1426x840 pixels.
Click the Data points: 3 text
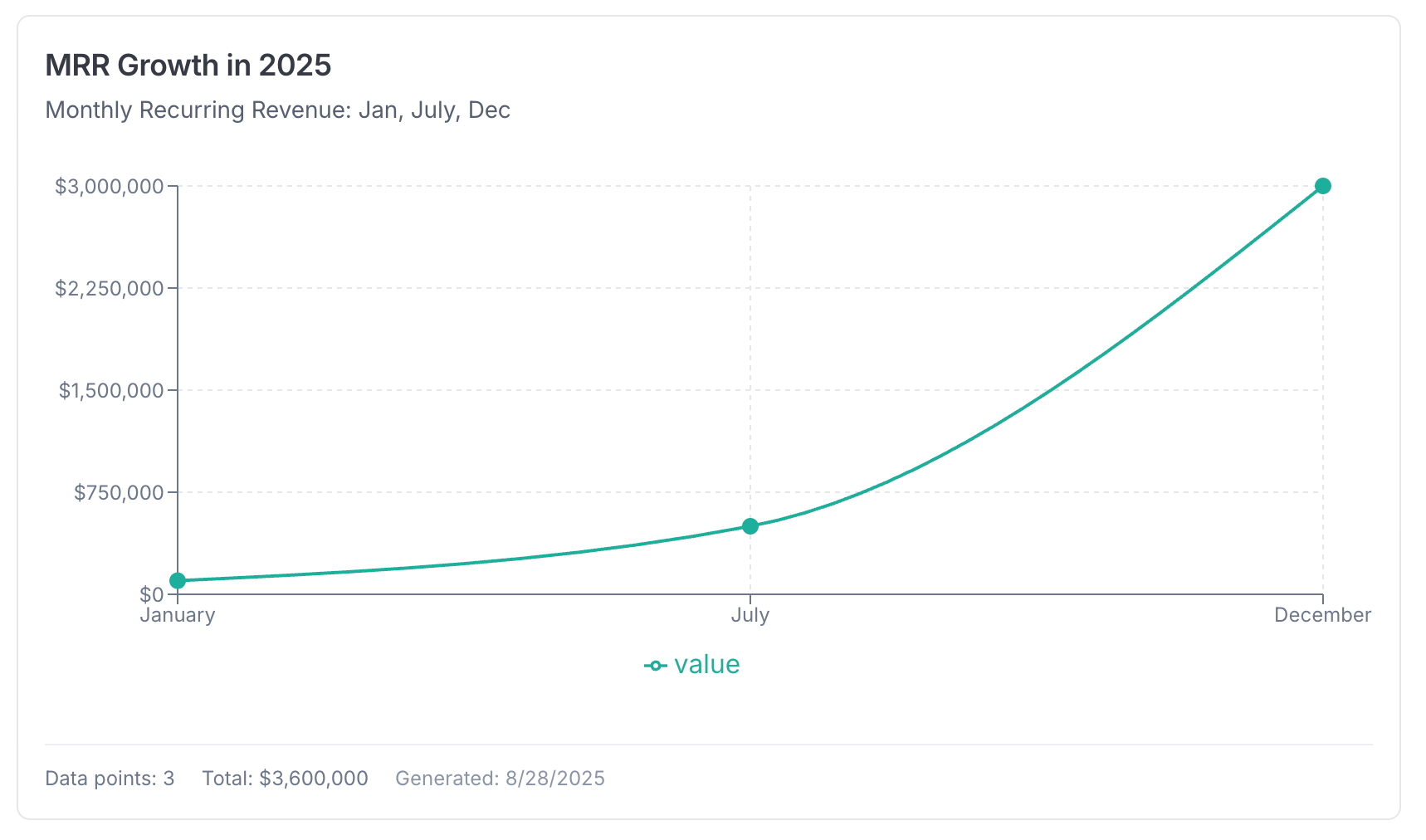pyautogui.click(x=110, y=778)
